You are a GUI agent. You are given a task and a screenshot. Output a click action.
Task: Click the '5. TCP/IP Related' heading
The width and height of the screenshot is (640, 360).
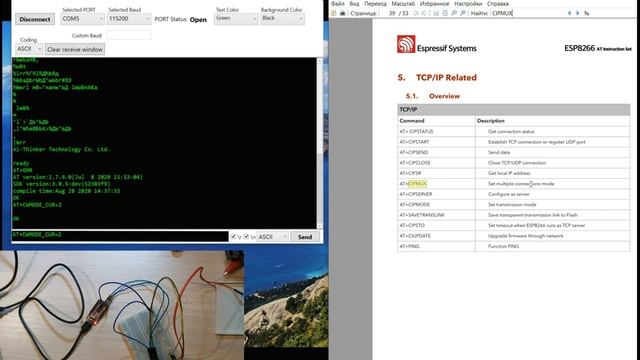(437, 78)
